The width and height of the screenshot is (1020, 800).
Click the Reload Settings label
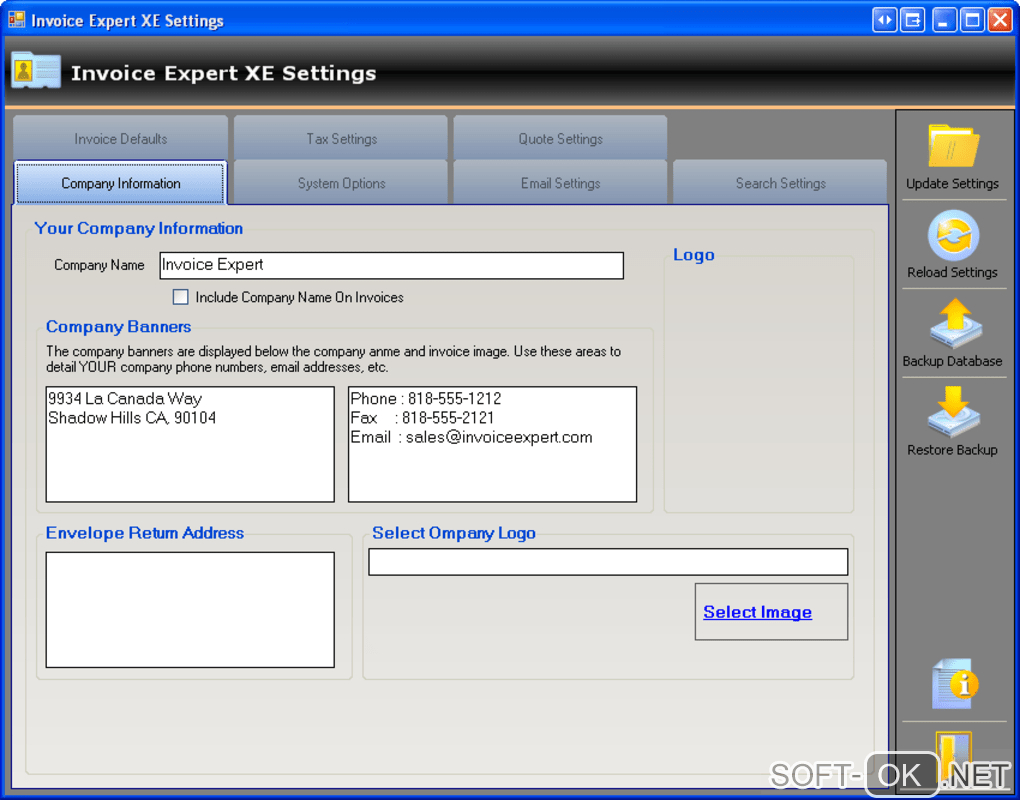tap(952, 272)
